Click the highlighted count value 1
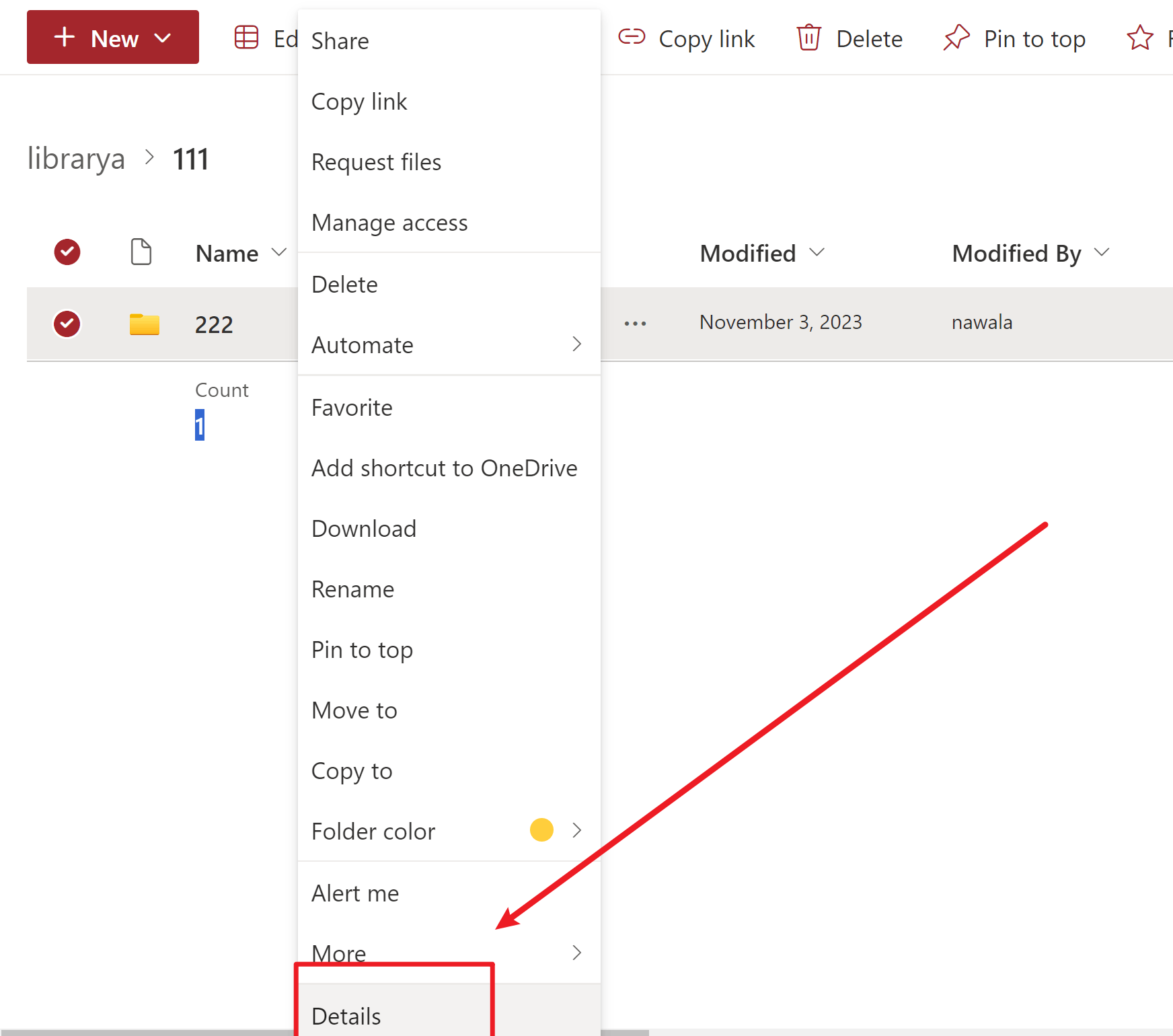 pos(200,425)
